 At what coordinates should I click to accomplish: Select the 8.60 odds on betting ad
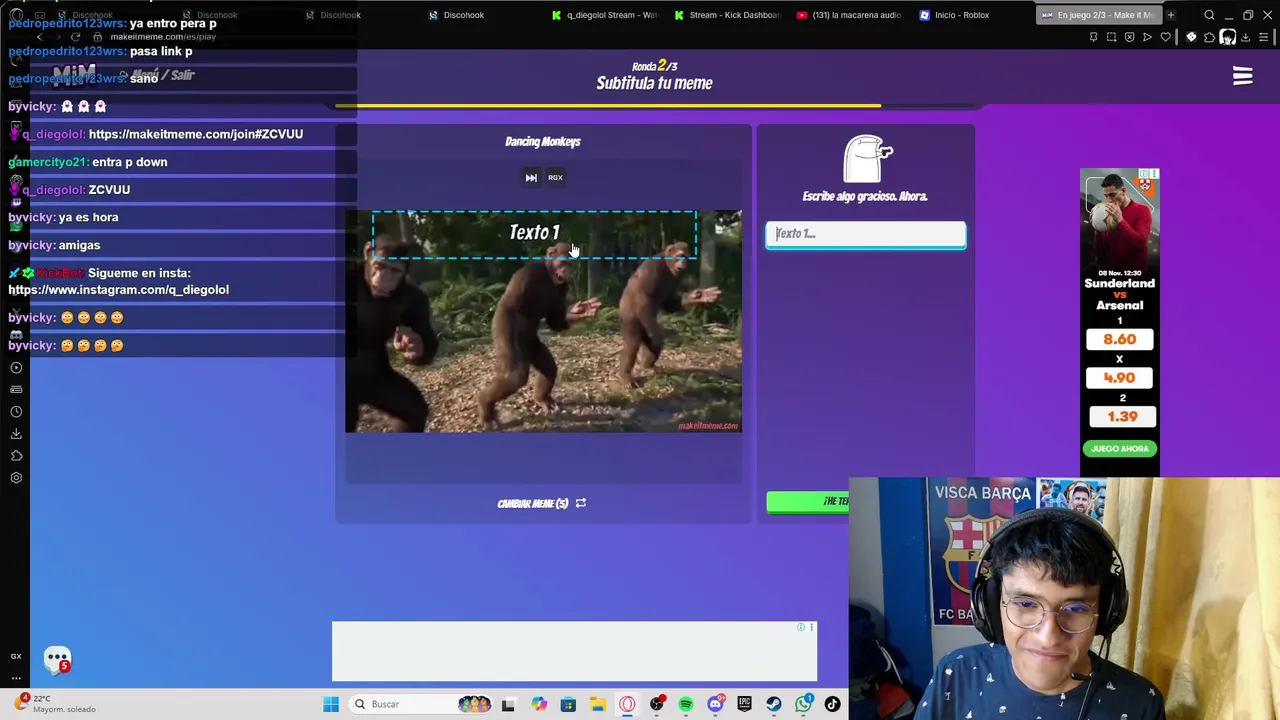point(1120,339)
